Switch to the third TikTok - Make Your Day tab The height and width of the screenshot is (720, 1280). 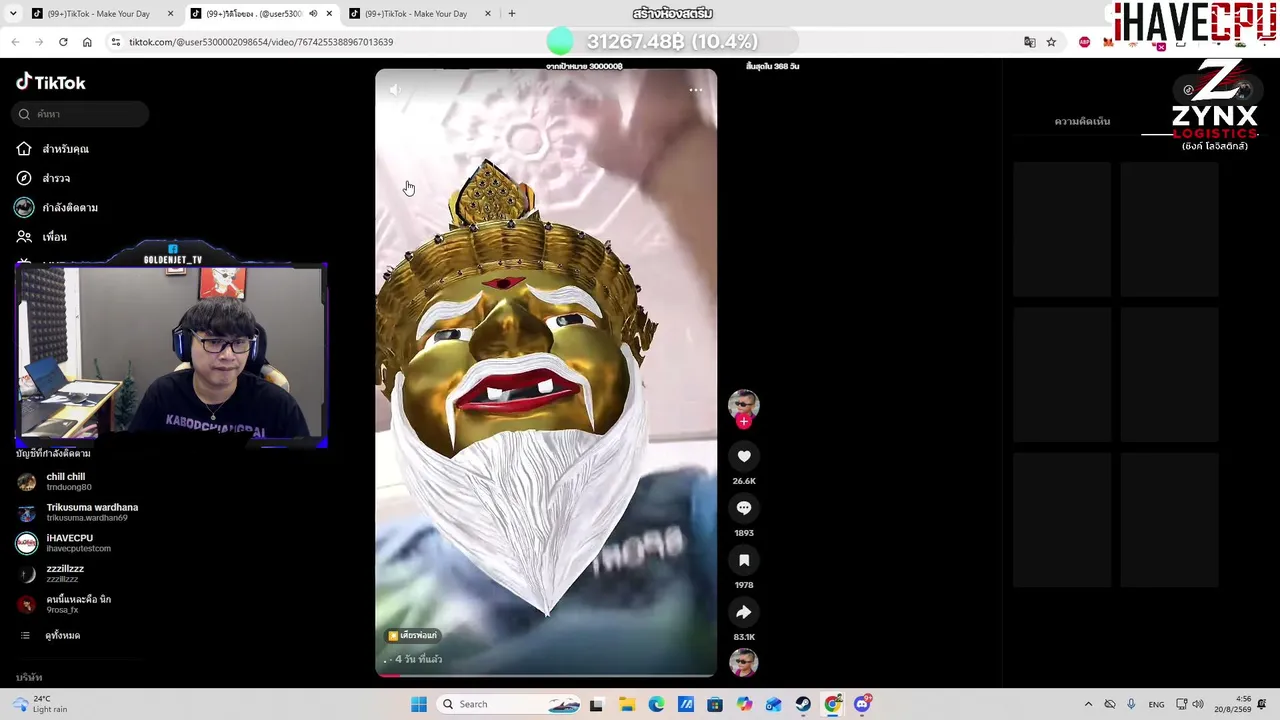(420, 14)
